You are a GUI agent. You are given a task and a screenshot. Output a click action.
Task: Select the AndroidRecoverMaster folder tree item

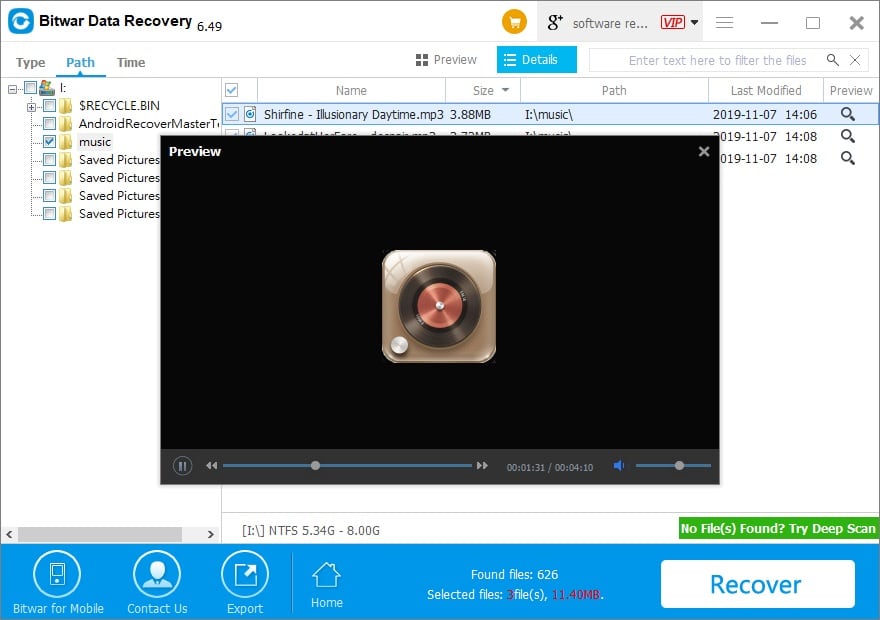[x=149, y=123]
